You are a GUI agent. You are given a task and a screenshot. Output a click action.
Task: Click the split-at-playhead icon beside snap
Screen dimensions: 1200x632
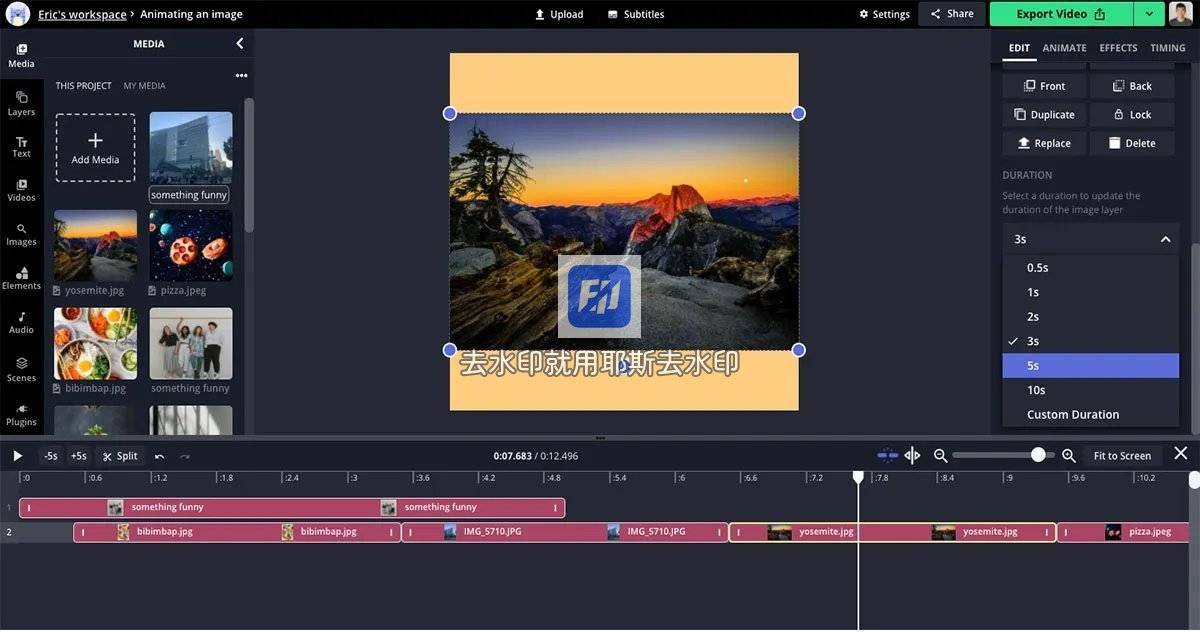(912, 455)
